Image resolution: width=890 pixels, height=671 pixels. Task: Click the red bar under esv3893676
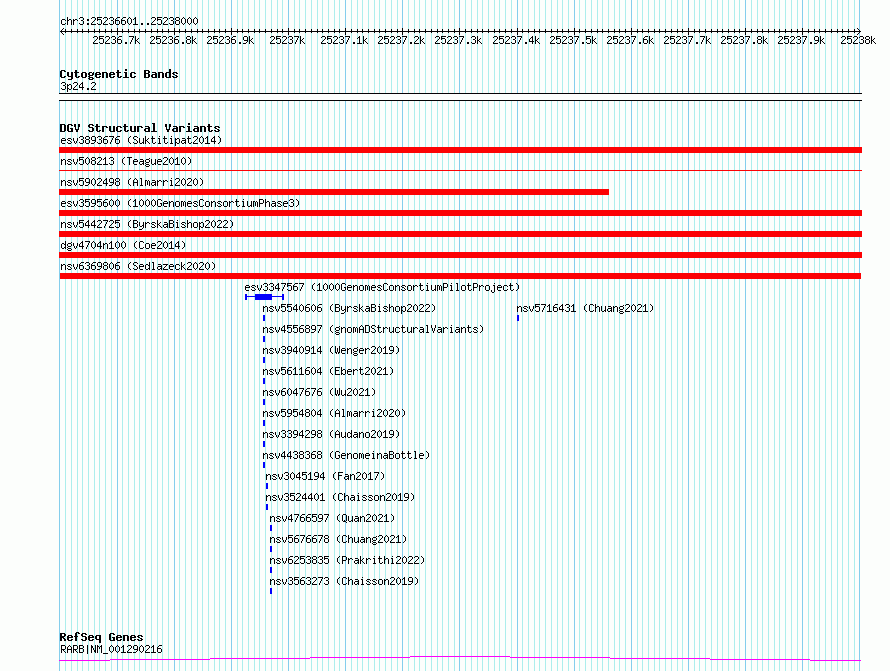pos(460,150)
